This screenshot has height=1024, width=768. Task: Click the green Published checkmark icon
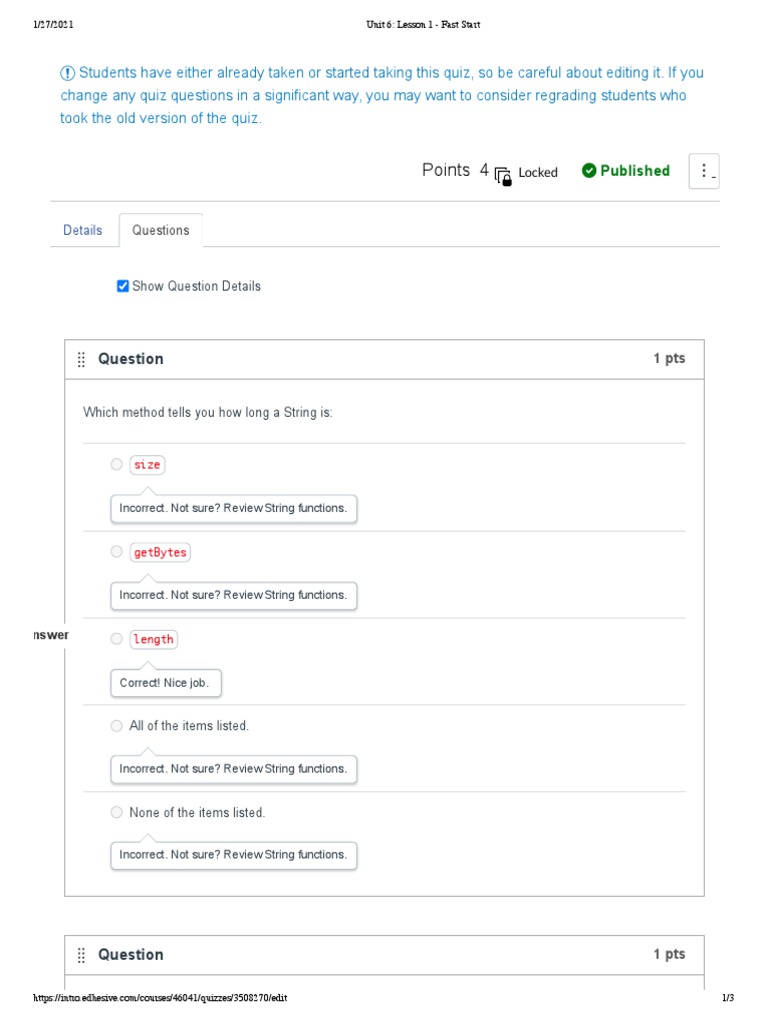click(x=589, y=171)
